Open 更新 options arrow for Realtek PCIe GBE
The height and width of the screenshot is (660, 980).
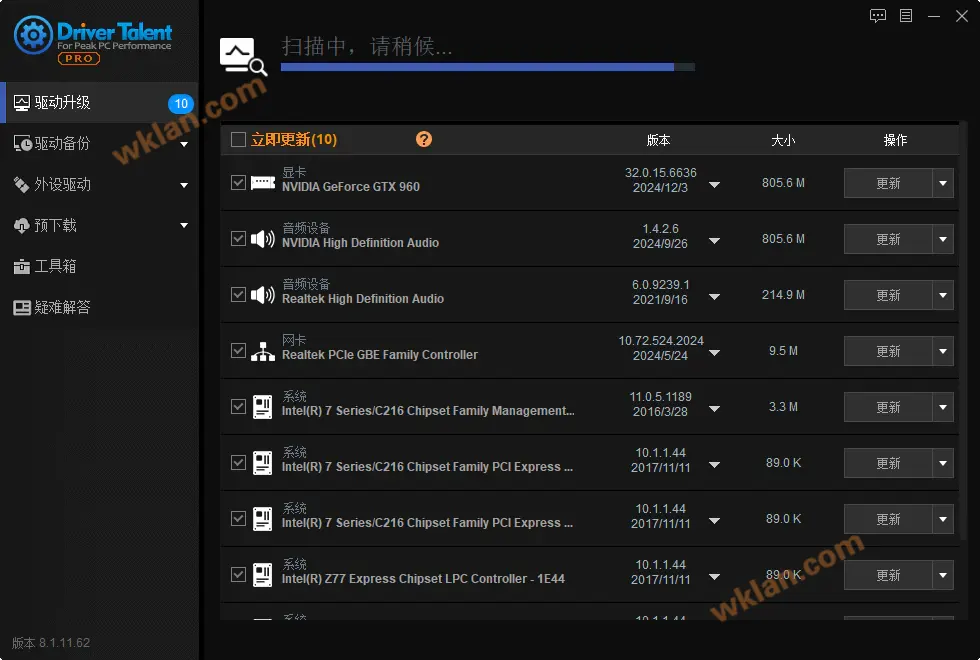pos(943,351)
